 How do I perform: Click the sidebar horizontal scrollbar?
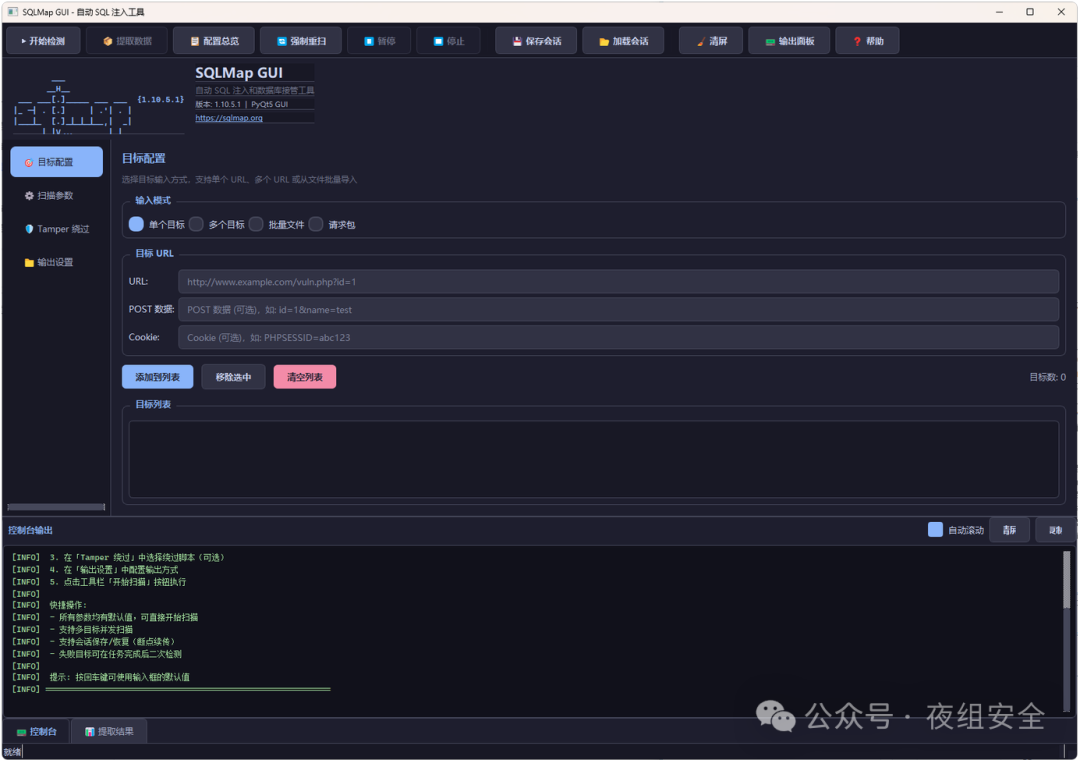tap(56, 507)
